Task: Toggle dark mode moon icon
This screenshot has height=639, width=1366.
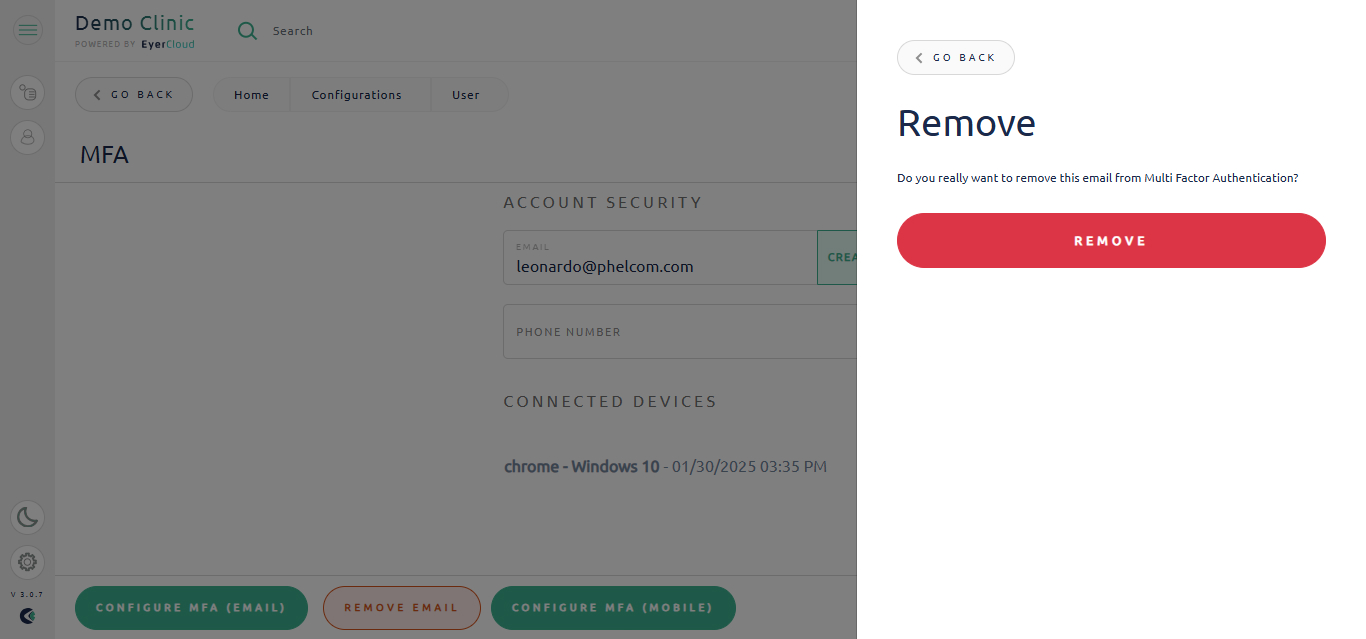Action: click(x=27, y=517)
